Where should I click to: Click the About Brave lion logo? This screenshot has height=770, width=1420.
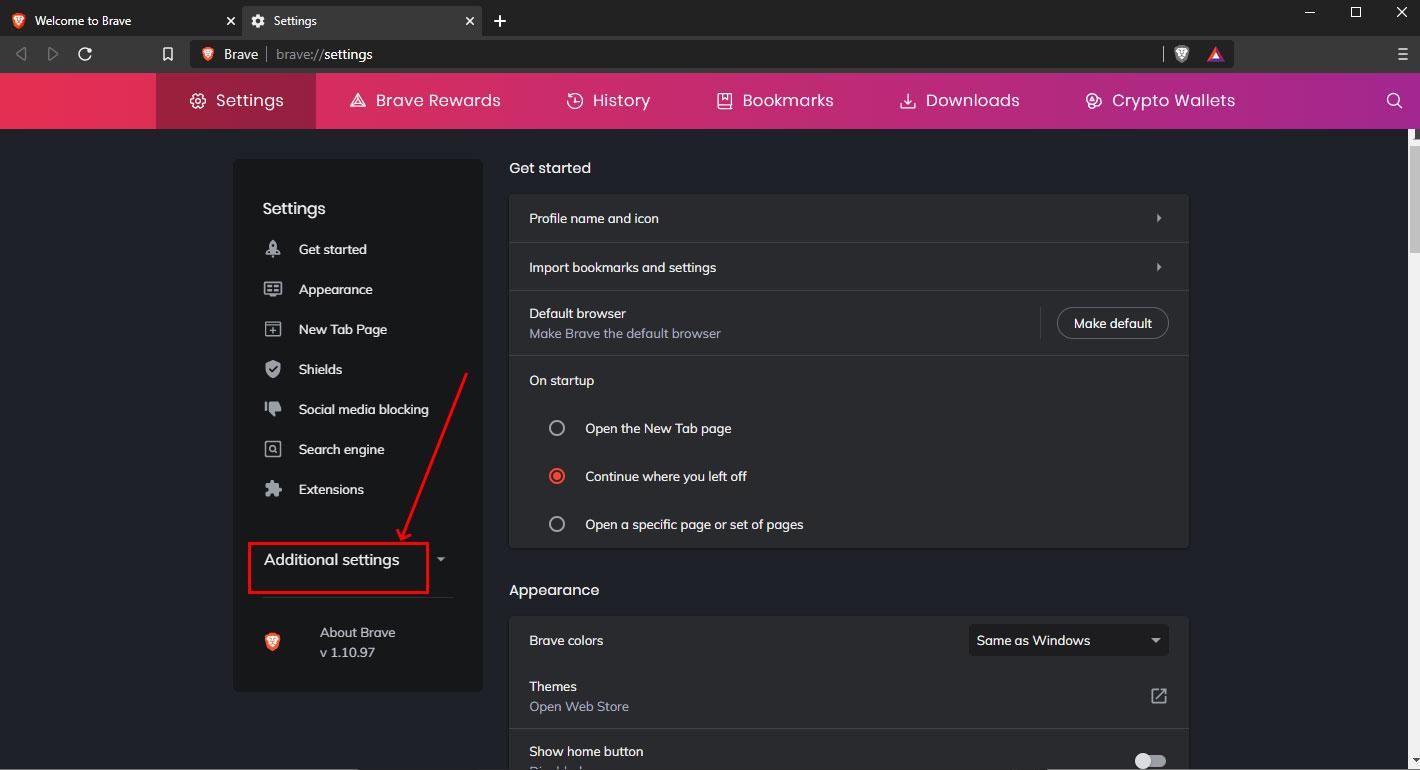click(272, 642)
